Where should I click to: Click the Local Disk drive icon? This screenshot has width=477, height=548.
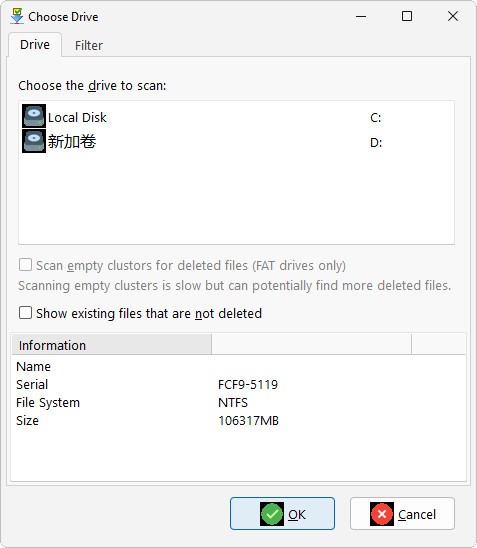click(34, 116)
